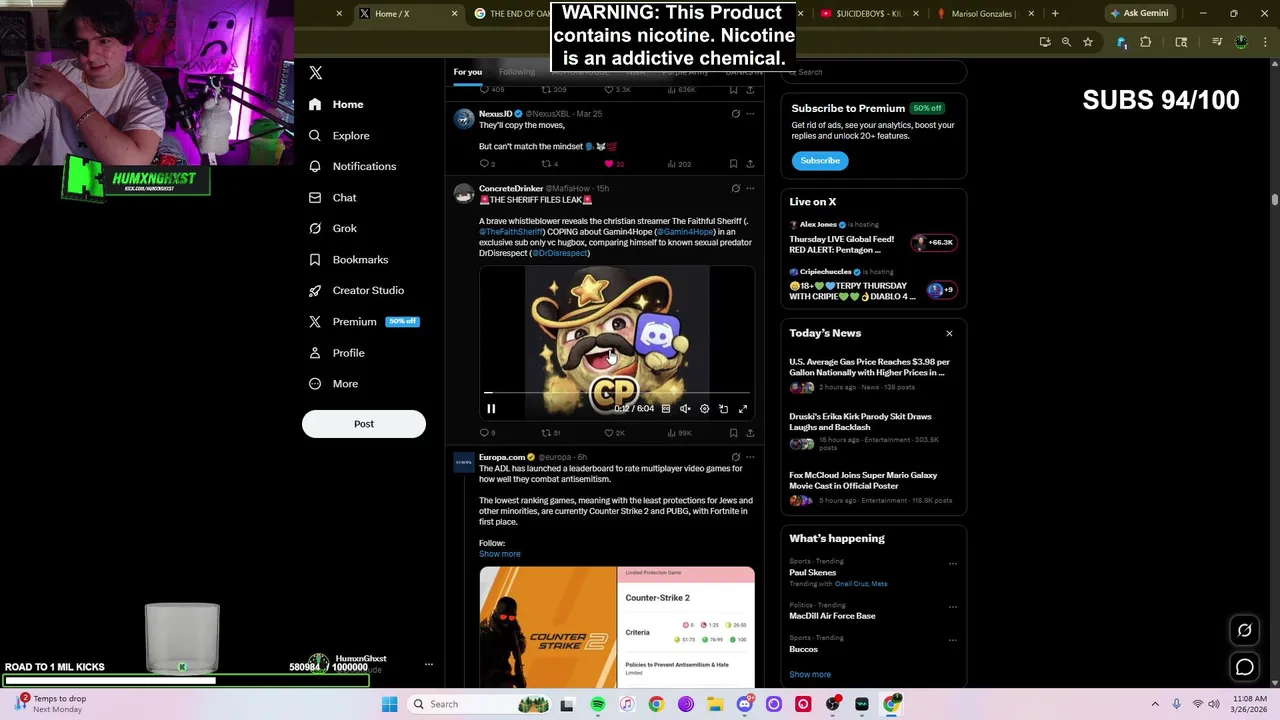Open Creator Studio in sidebar
Image resolution: width=1280 pixels, height=720 pixels.
pos(356,290)
